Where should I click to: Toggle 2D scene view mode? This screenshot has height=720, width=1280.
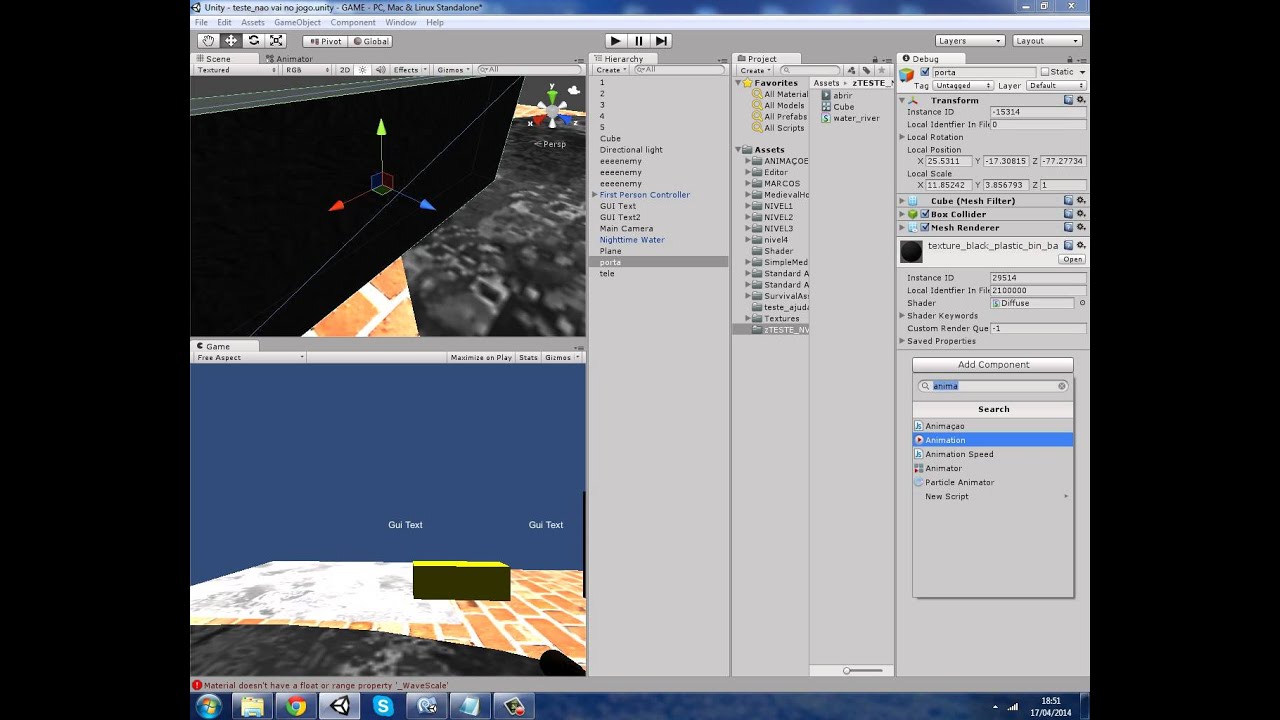(x=345, y=70)
